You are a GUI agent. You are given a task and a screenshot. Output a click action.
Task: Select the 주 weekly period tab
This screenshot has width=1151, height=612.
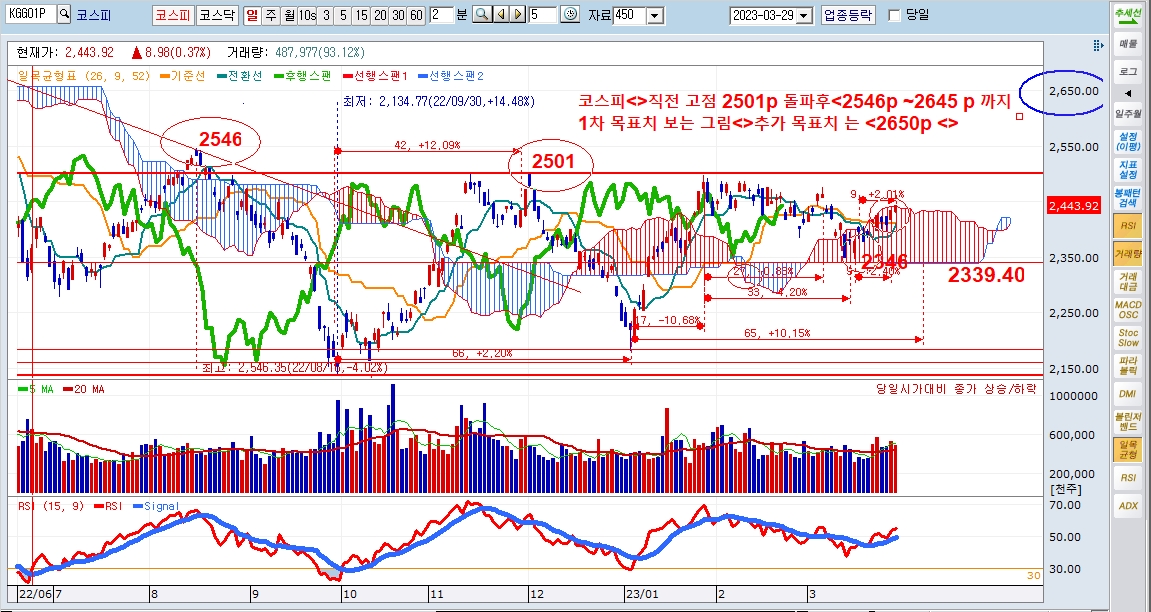[x=271, y=15]
